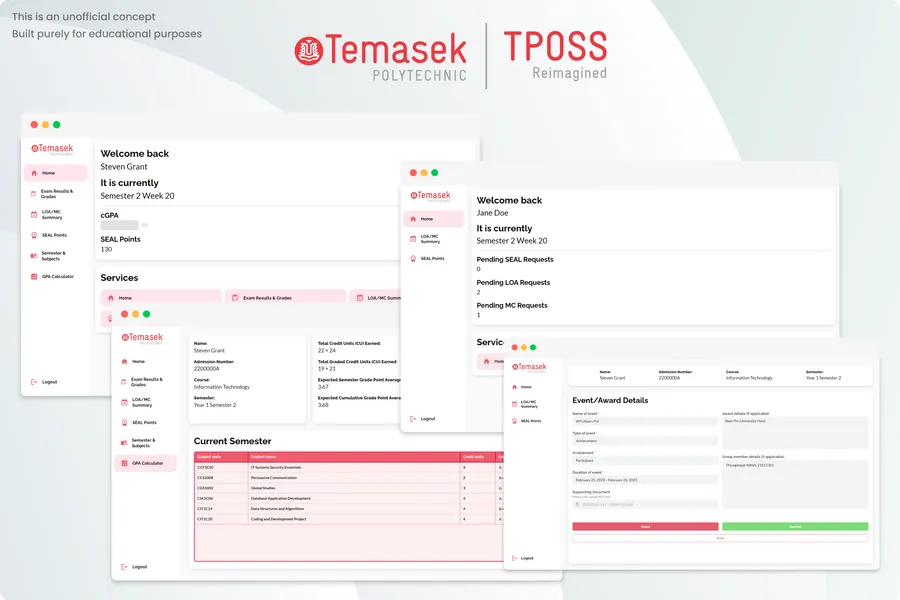Click the Back button below Reject and Approve
Viewport: 900px width, 600px height.
coord(720,538)
